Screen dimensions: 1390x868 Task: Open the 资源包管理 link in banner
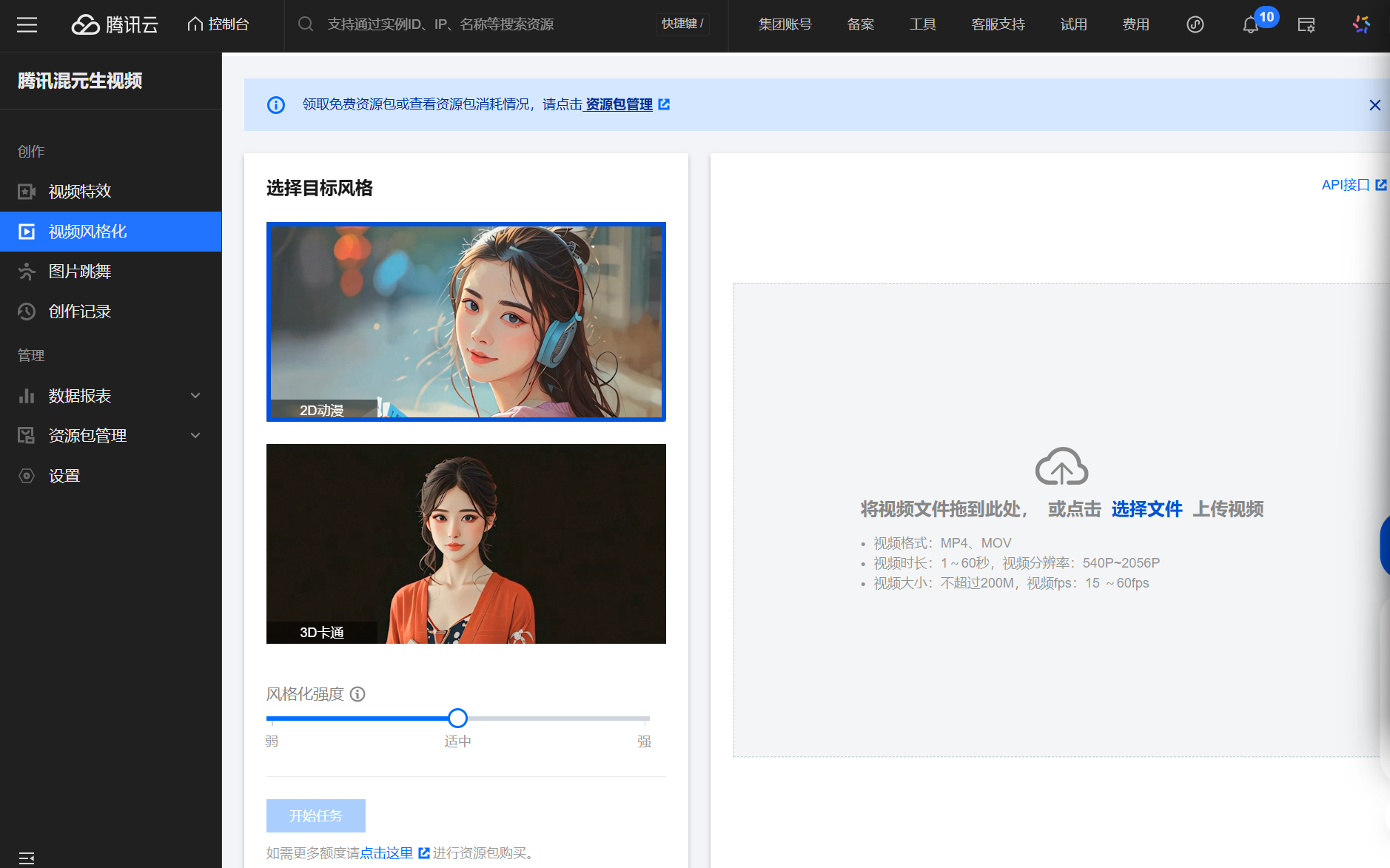[619, 105]
